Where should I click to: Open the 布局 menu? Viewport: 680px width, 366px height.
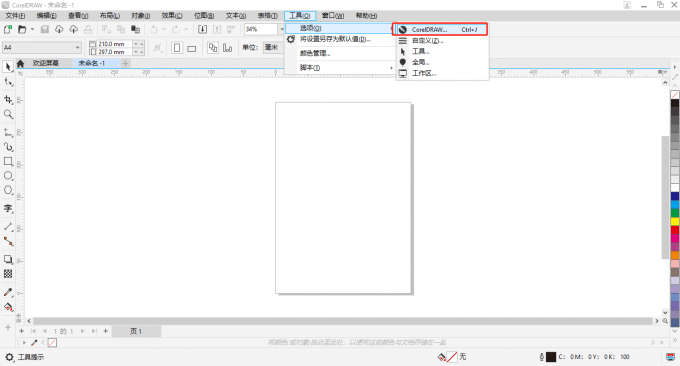coord(110,16)
